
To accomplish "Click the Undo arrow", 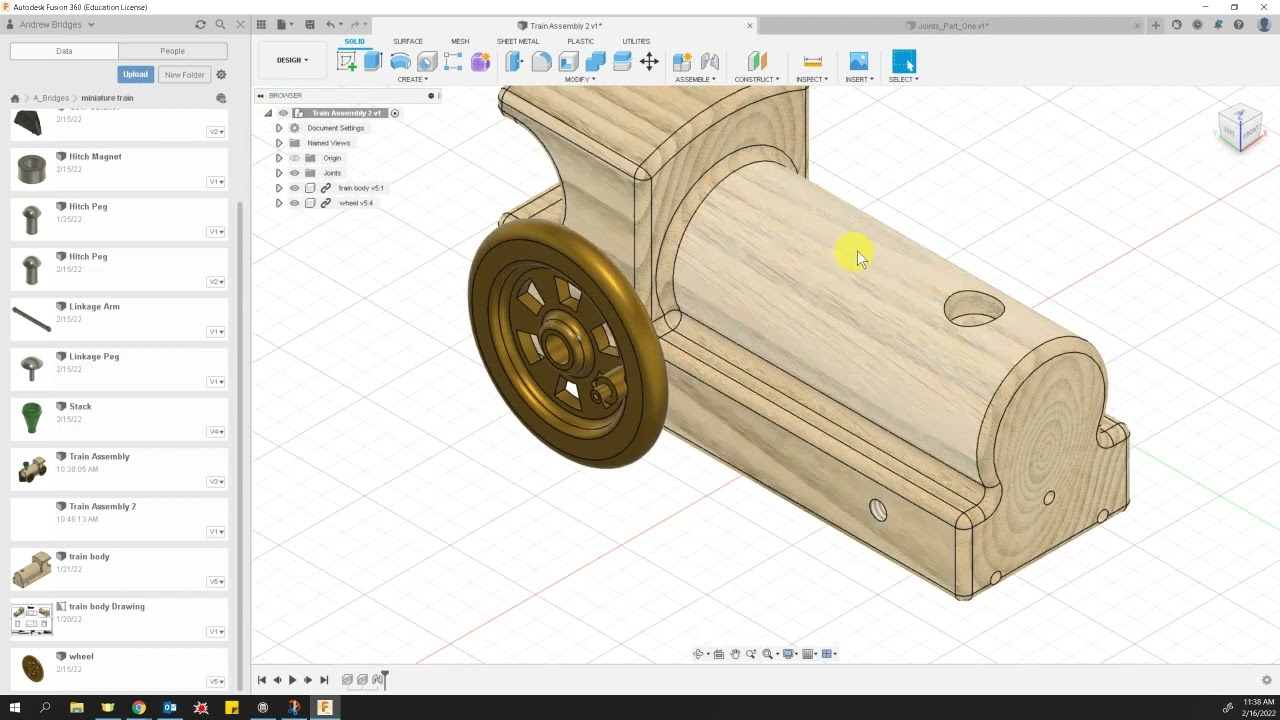I will pos(330,25).
